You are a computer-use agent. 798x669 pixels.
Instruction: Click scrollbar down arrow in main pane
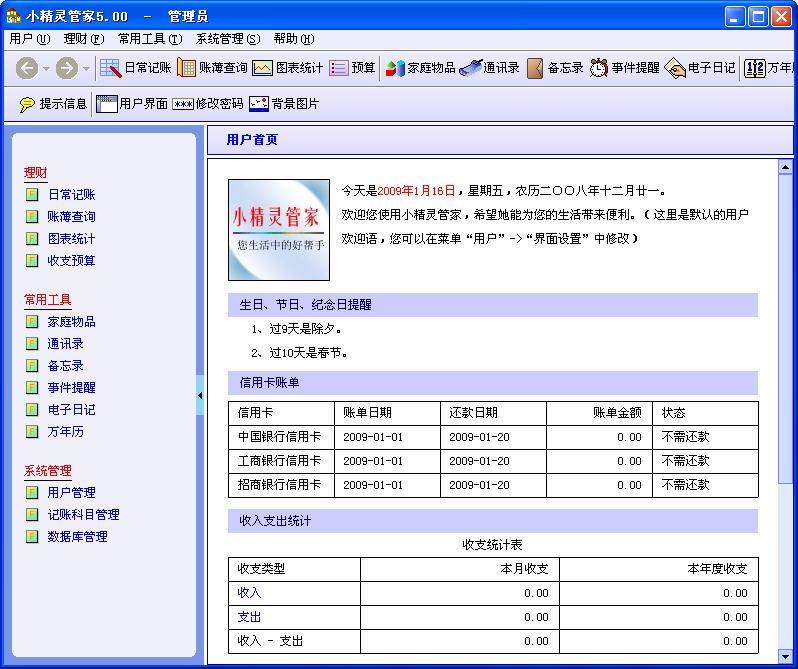785,656
